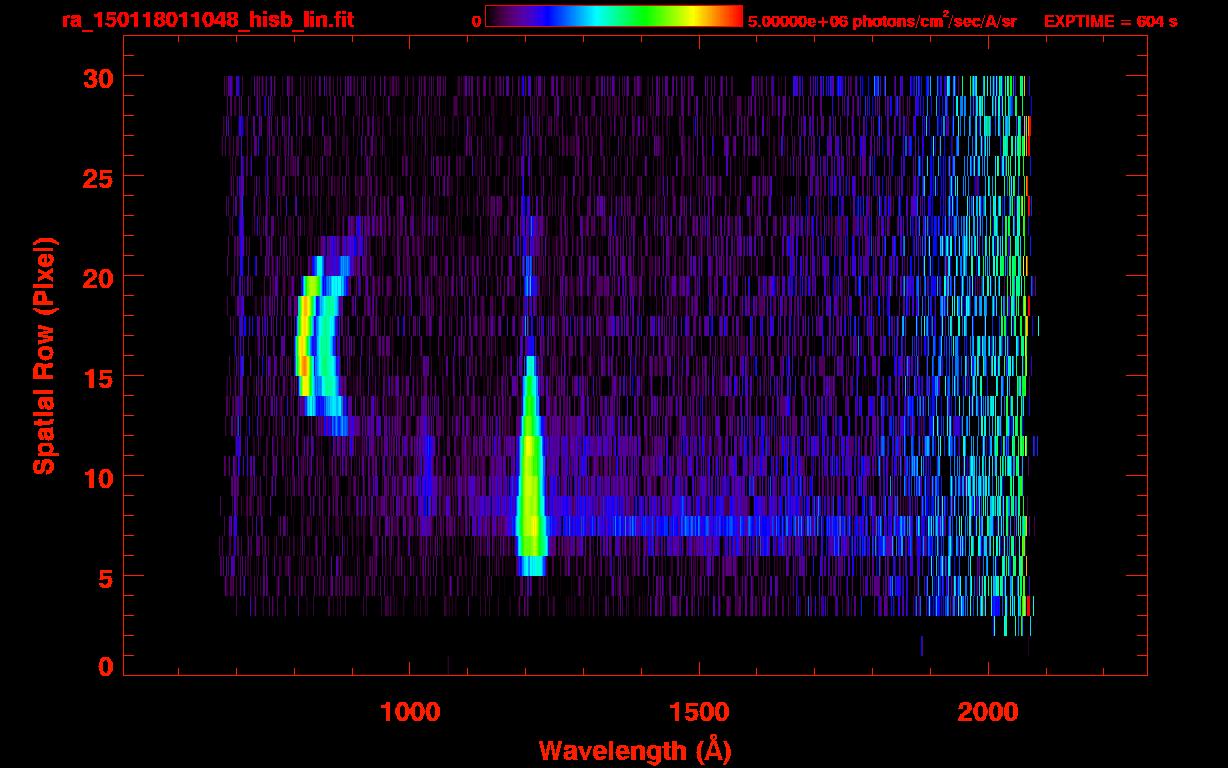
Task: Click the rainbow color scale bar
Action: (x=613, y=17)
